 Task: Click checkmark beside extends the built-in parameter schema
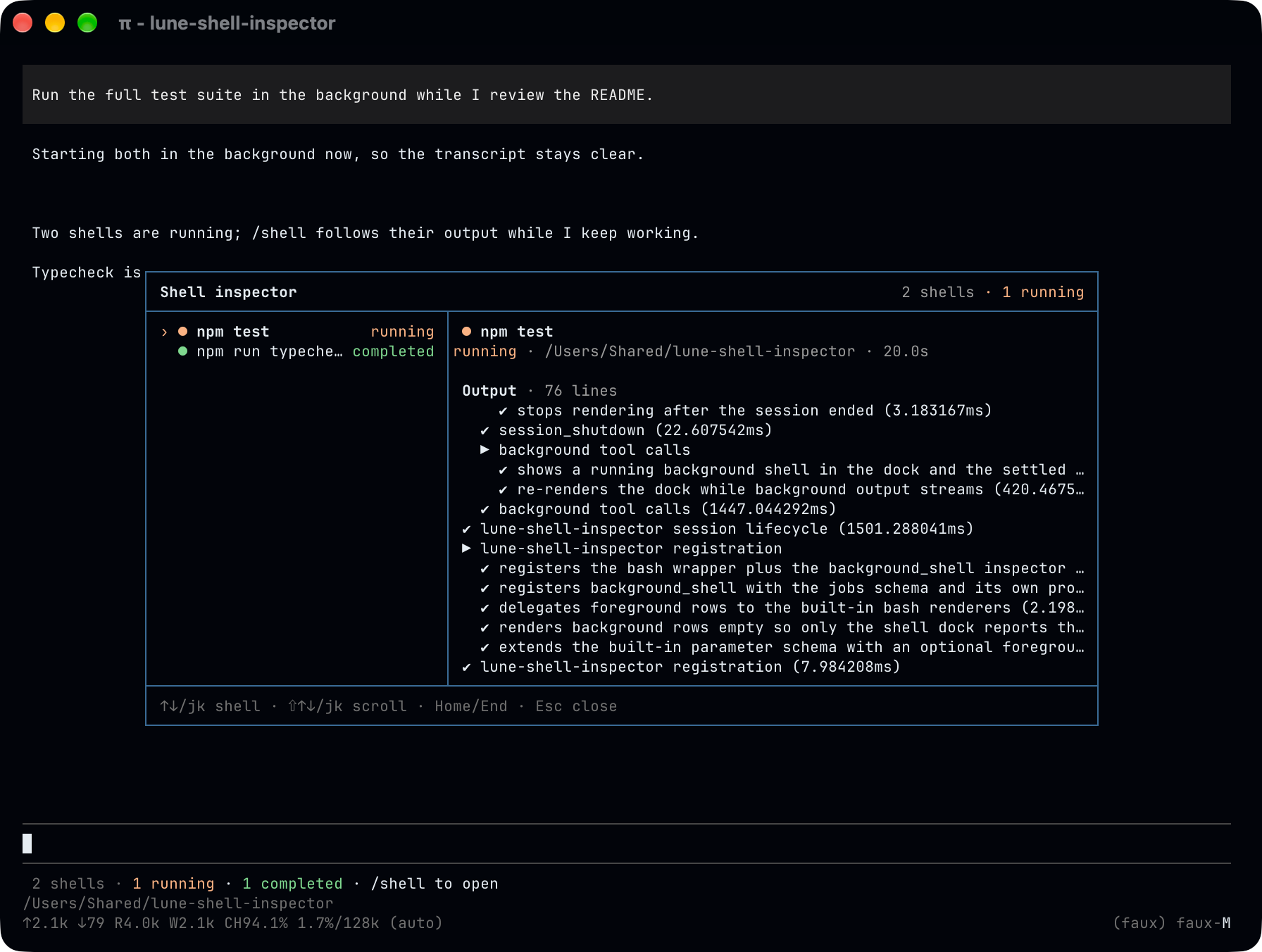coord(485,647)
